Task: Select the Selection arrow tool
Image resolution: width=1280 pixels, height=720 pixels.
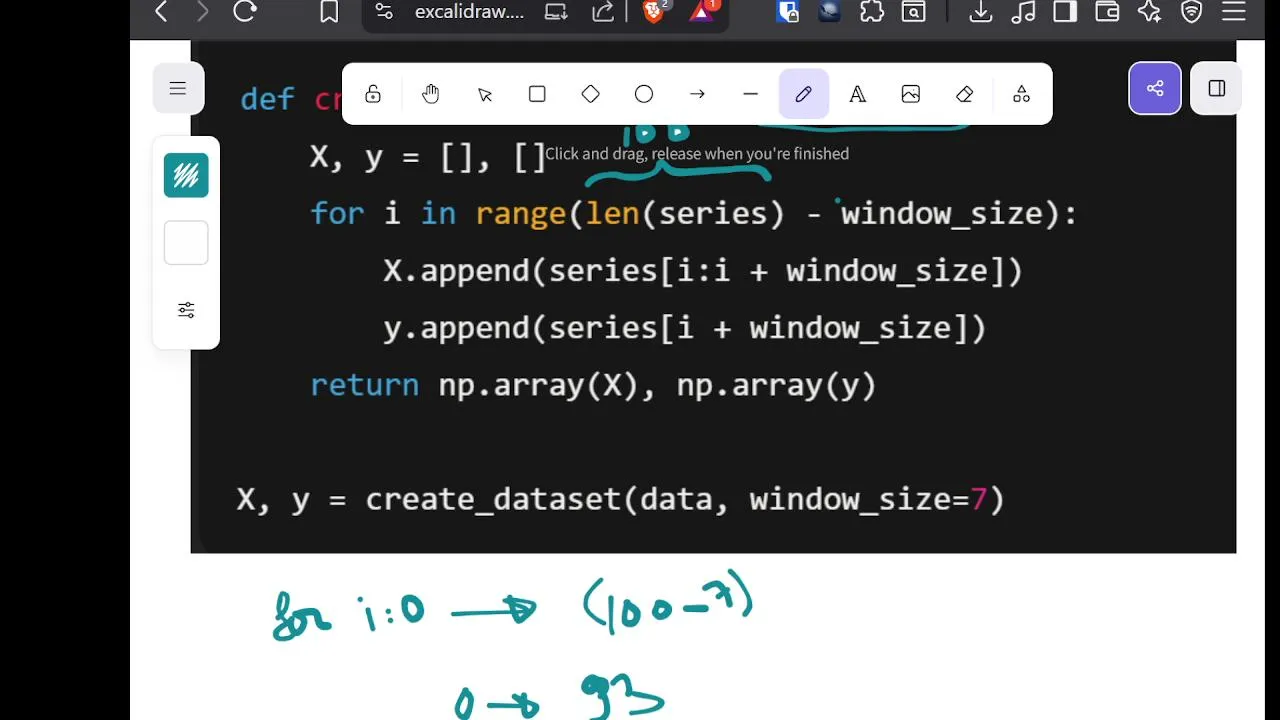Action: tap(485, 94)
